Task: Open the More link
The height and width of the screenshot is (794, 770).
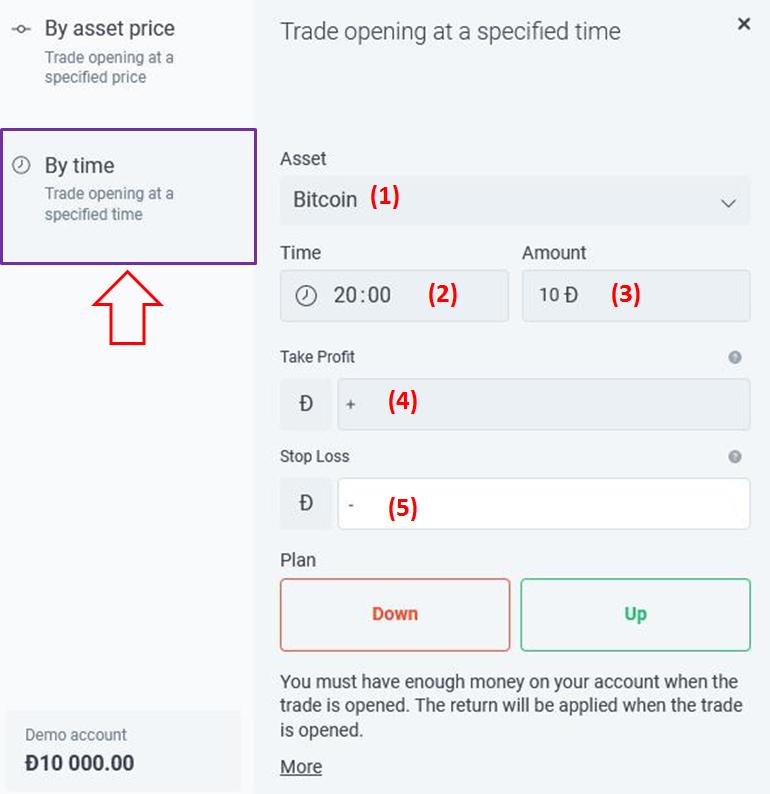Action: [x=301, y=767]
